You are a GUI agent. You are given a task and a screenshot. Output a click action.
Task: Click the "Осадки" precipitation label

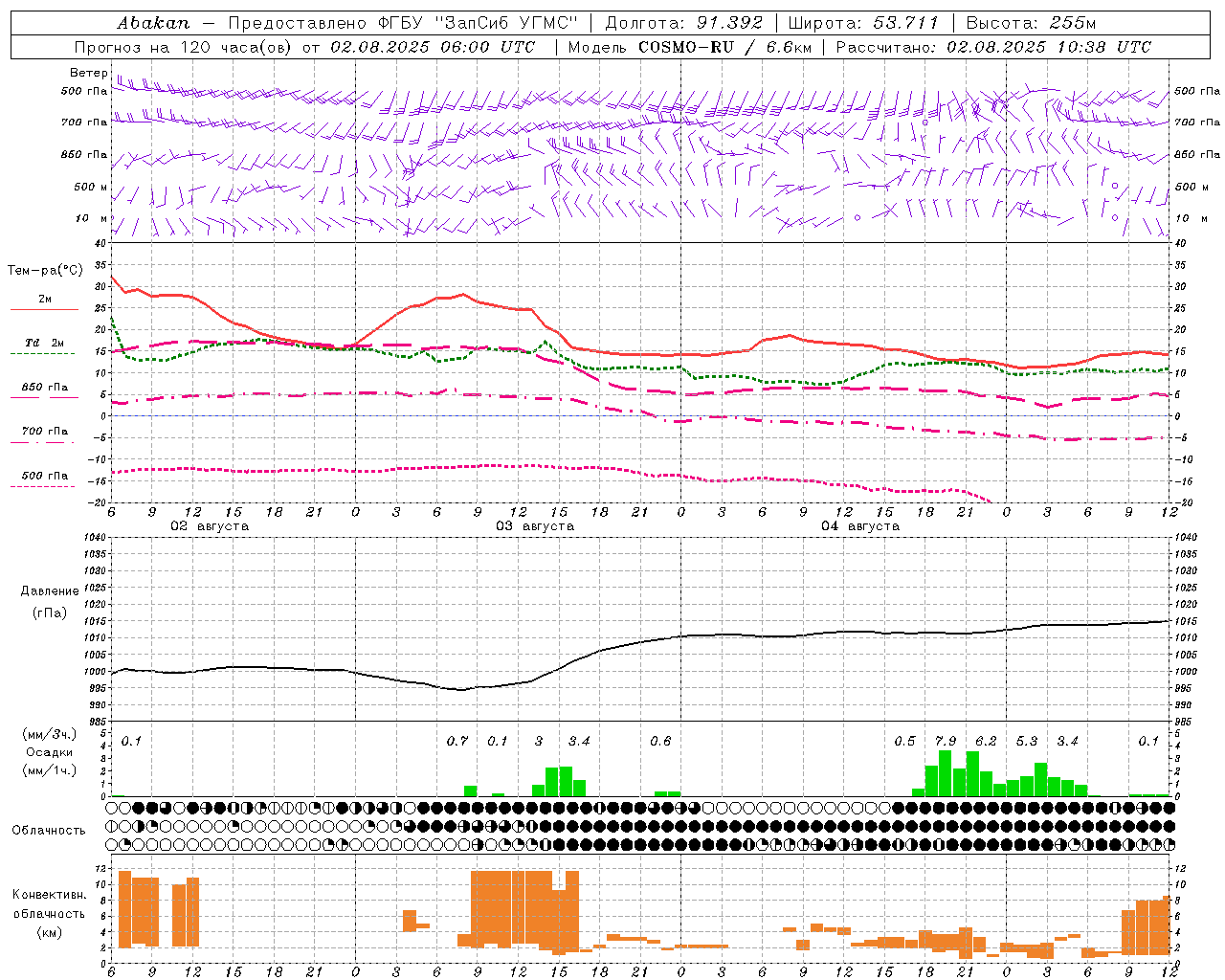click(50, 752)
